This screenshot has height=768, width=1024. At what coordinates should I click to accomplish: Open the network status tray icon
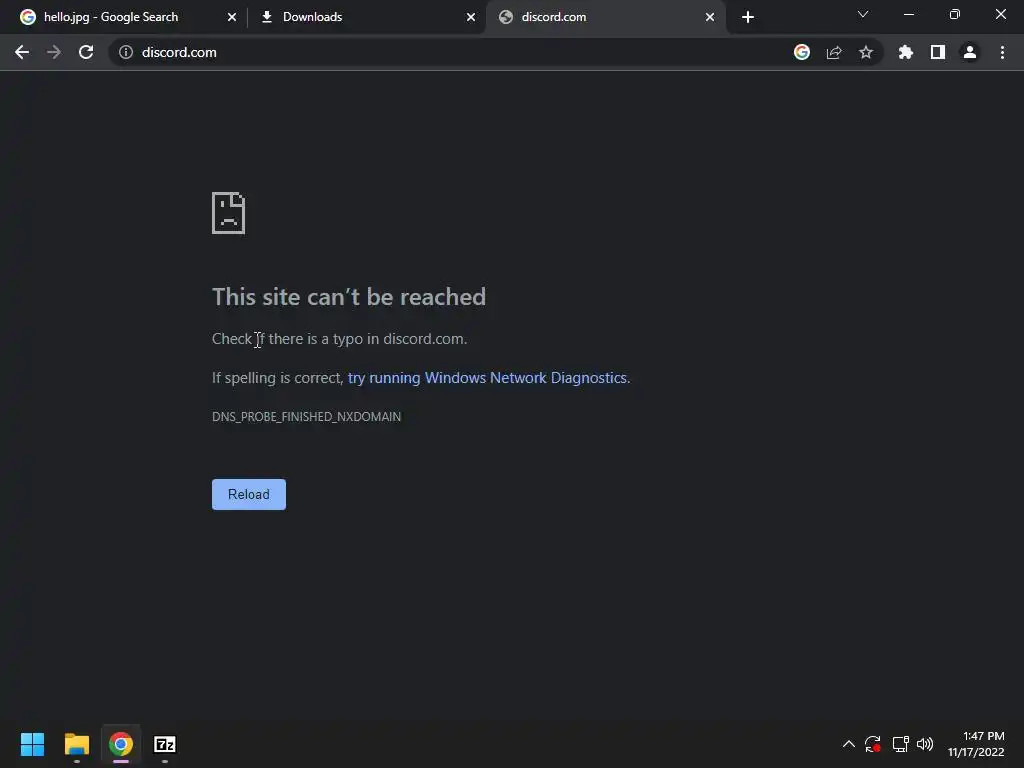[901, 744]
